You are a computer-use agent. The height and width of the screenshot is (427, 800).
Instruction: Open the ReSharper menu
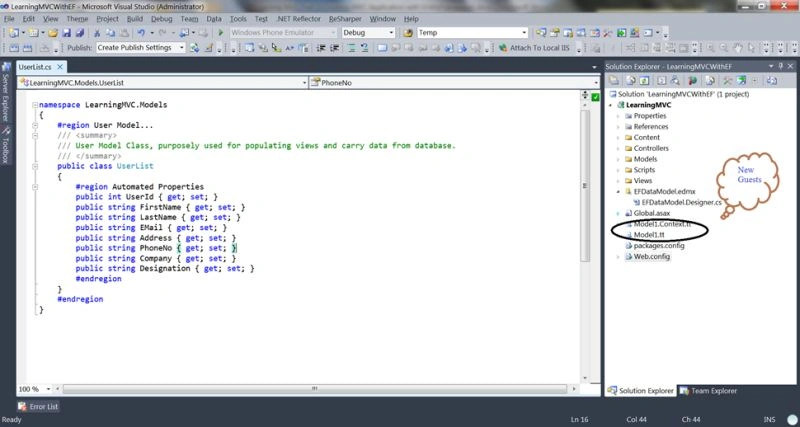(x=345, y=19)
